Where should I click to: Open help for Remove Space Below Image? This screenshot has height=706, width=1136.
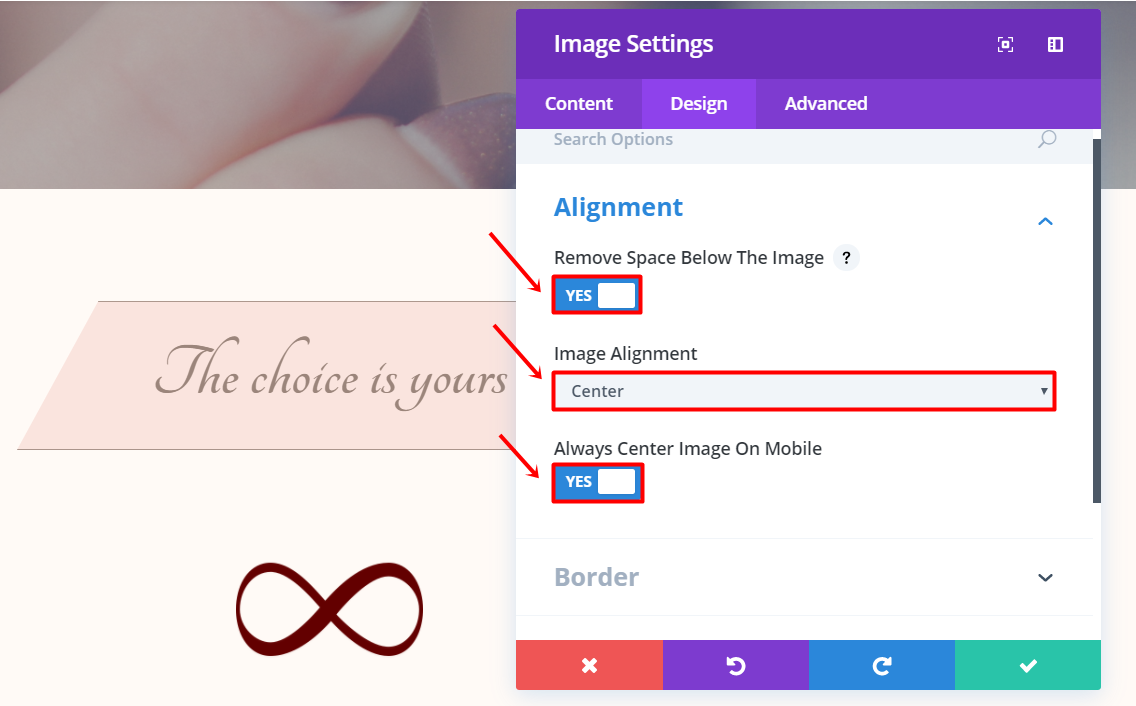tap(846, 258)
